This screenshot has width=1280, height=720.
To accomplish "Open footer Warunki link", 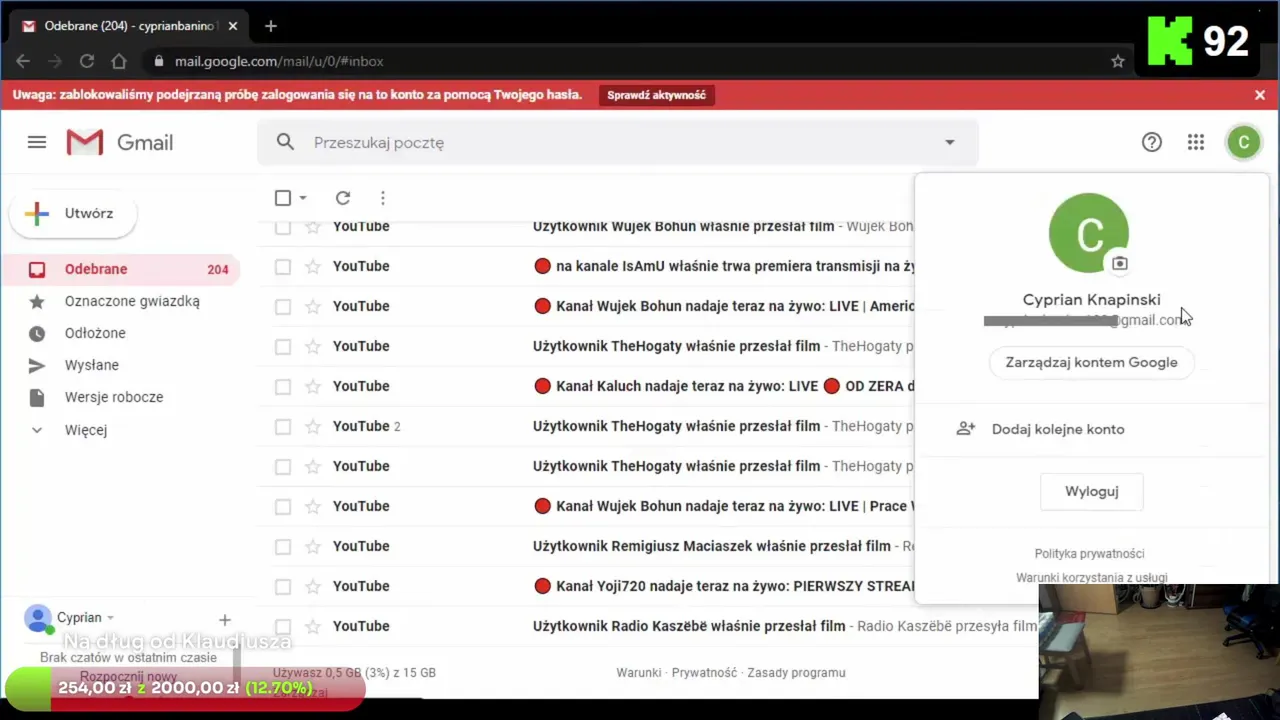I will (x=639, y=673).
